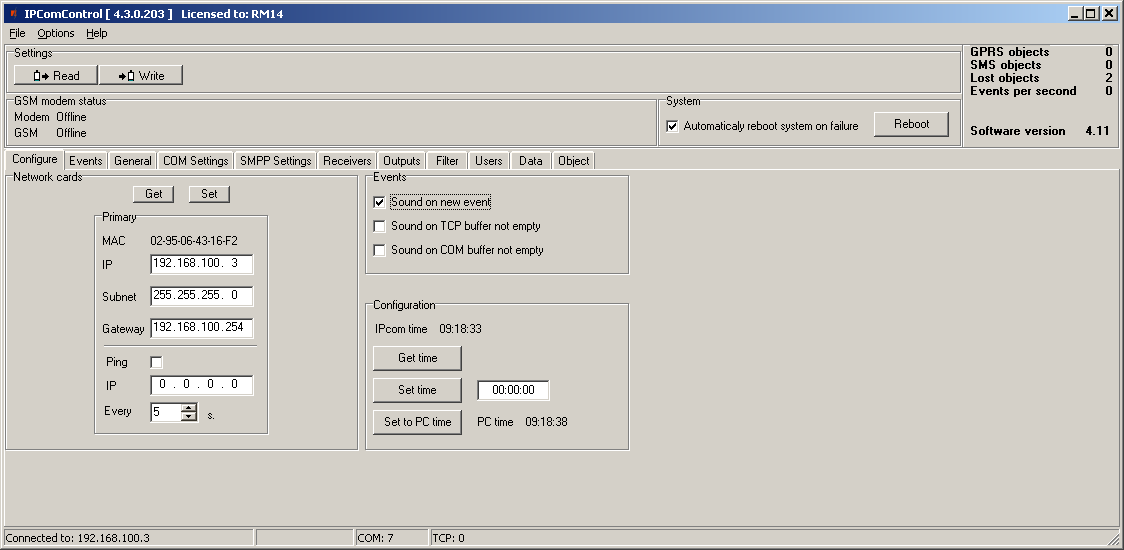Viewport: 1124px width, 550px height.
Task: Click the Gateway address input field
Action: pos(202,328)
